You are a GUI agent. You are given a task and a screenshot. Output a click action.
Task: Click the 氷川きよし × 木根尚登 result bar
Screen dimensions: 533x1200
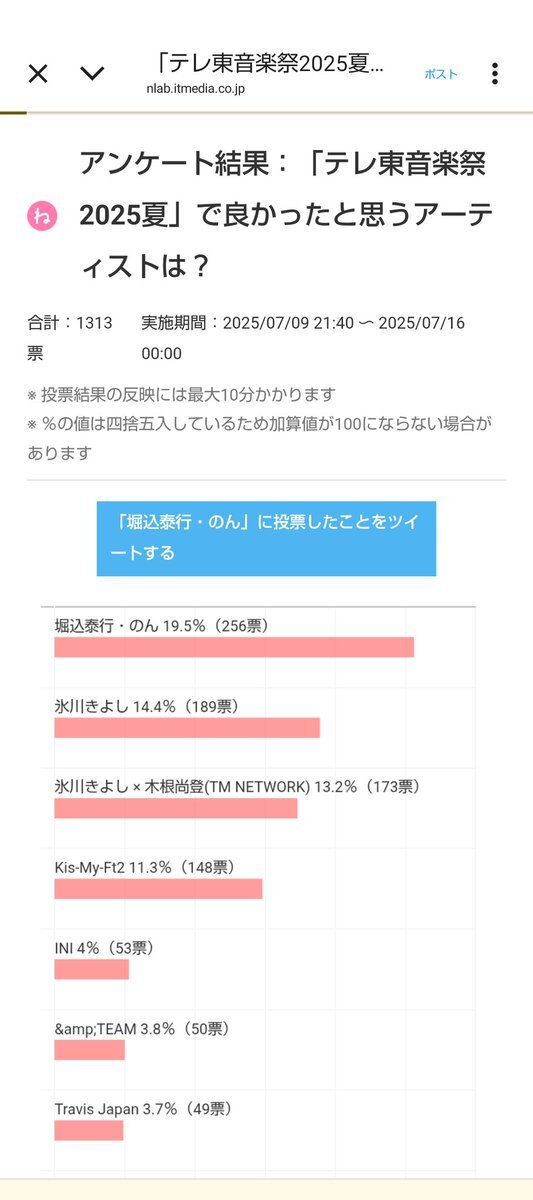176,808
